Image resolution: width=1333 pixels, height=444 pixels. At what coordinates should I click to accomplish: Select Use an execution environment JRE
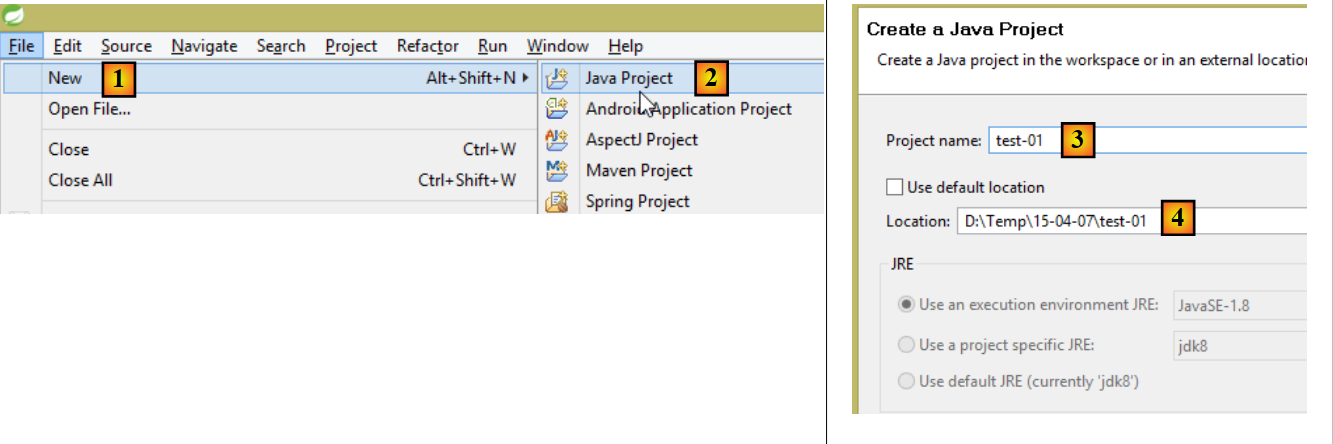pos(906,305)
